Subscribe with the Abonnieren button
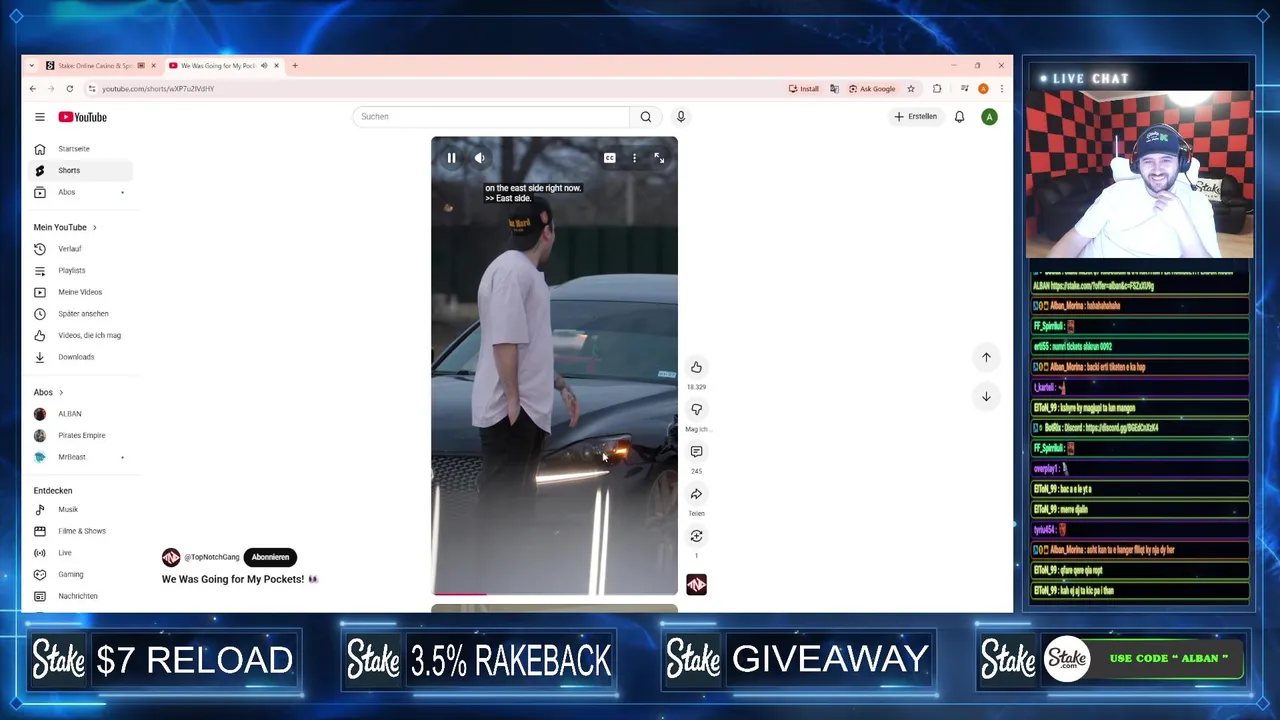Image resolution: width=1280 pixels, height=720 pixels. click(x=270, y=557)
